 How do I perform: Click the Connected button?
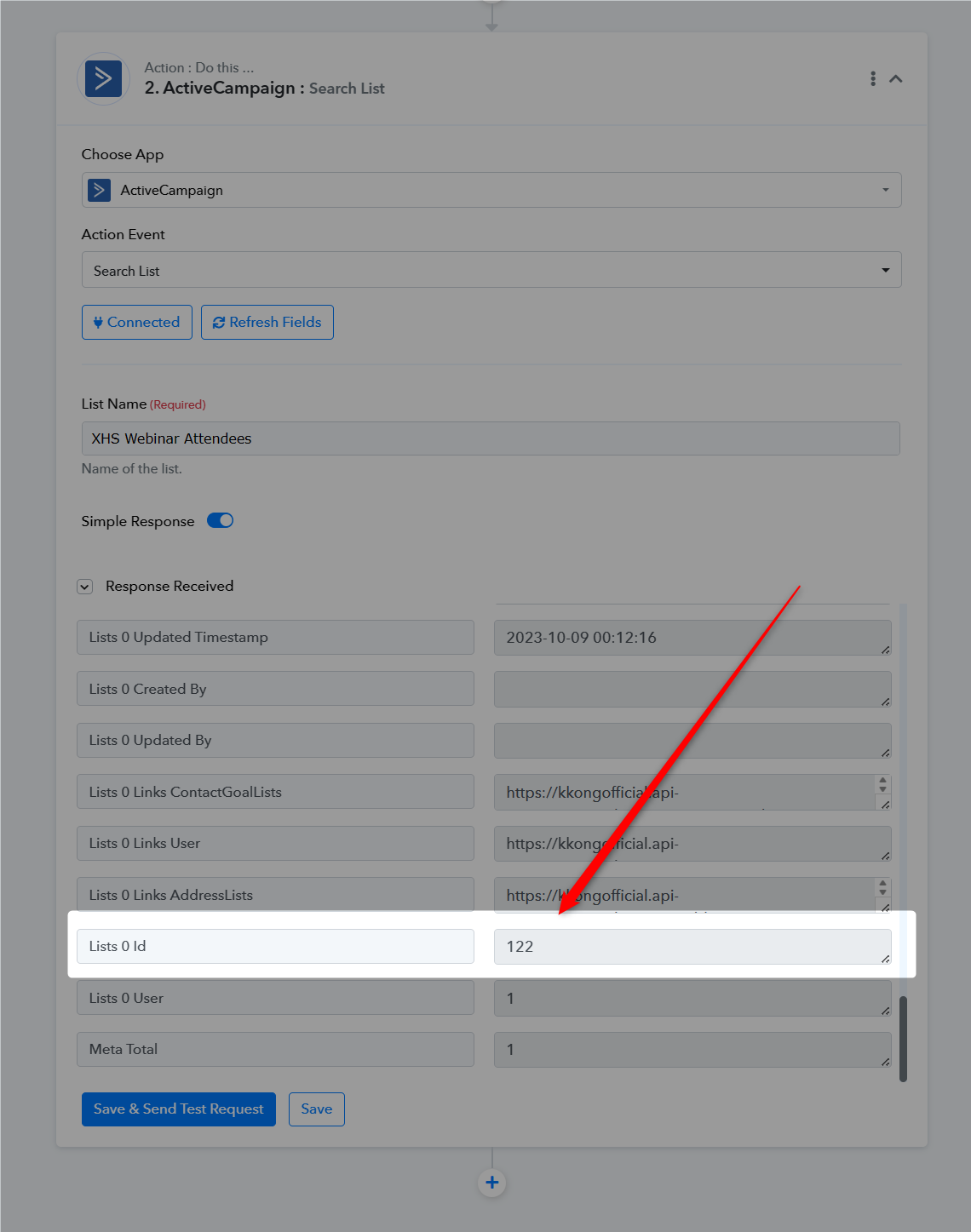tap(137, 322)
